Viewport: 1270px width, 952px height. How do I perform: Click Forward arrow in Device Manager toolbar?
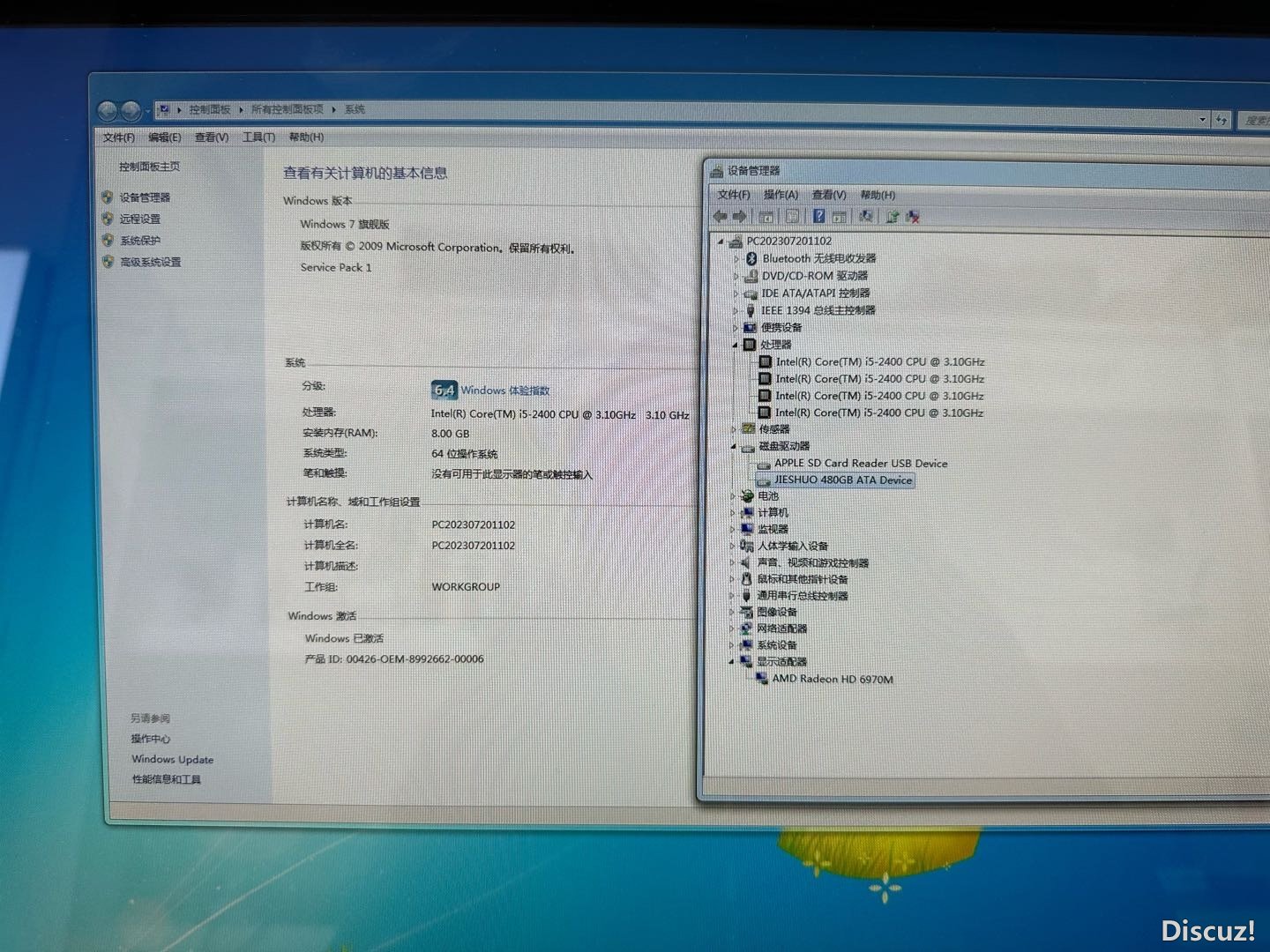point(740,216)
